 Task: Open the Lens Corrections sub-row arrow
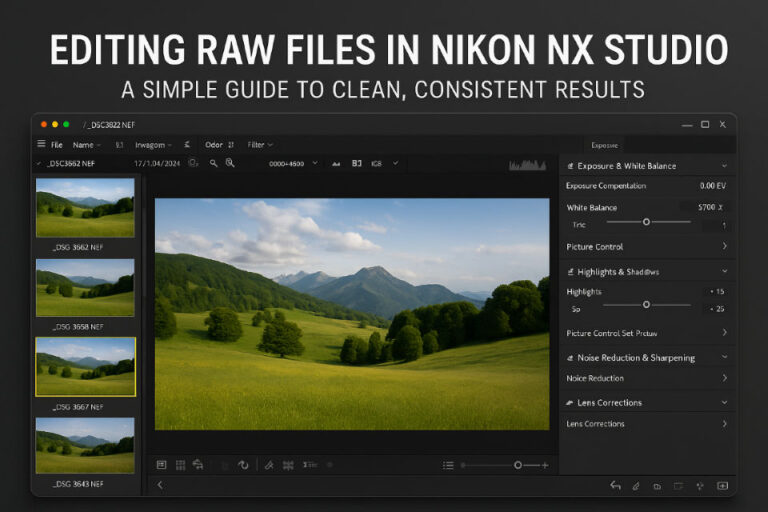click(724, 423)
